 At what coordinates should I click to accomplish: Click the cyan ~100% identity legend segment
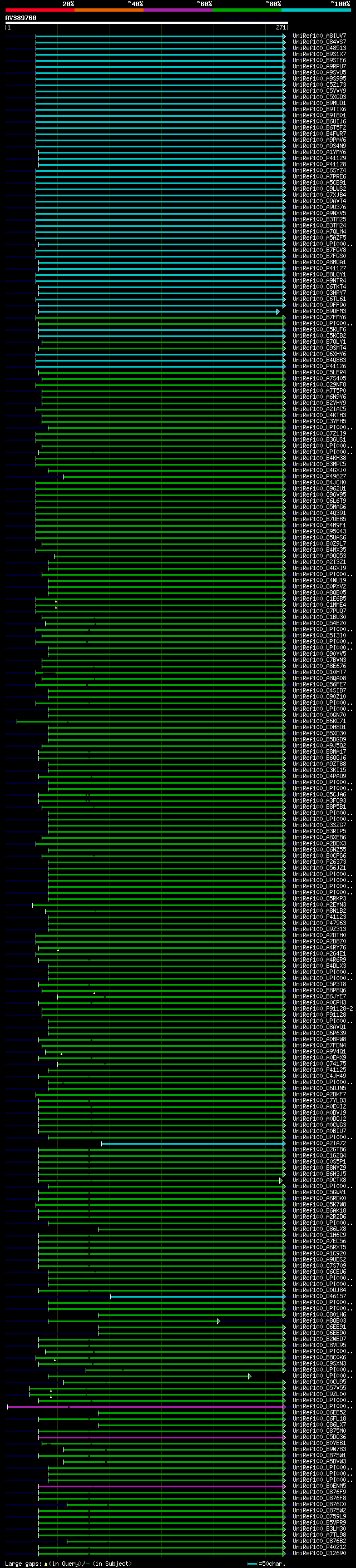tap(317, 10)
